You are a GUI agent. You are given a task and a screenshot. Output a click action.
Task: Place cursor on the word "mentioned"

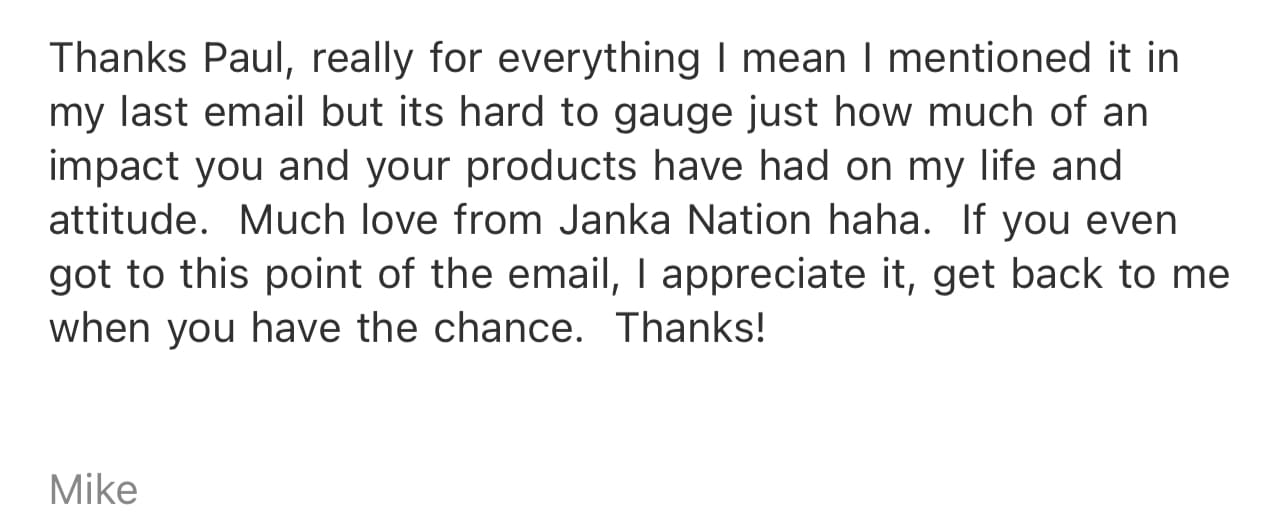point(990,59)
